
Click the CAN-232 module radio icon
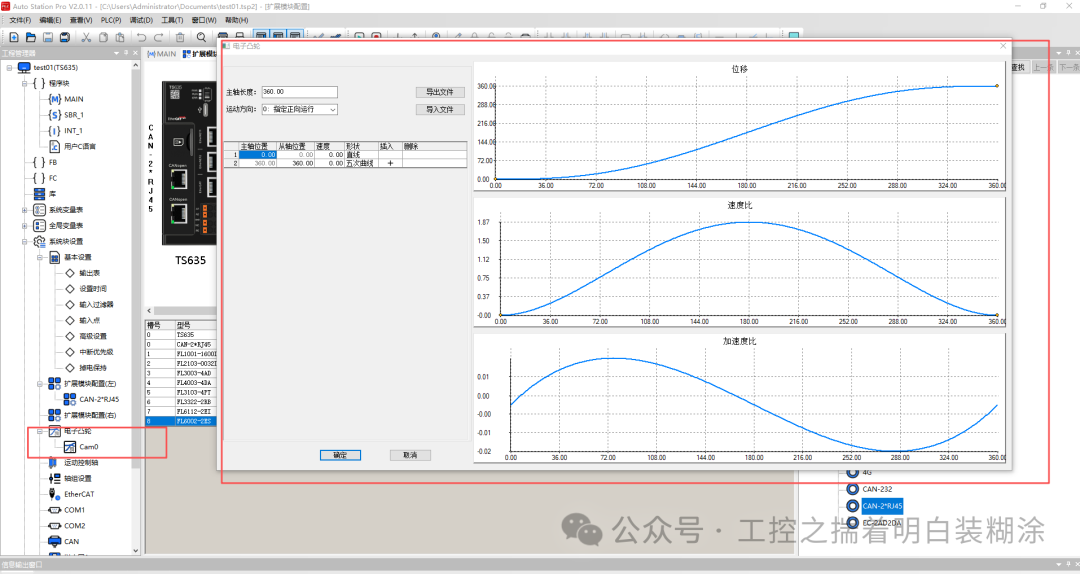click(x=852, y=489)
